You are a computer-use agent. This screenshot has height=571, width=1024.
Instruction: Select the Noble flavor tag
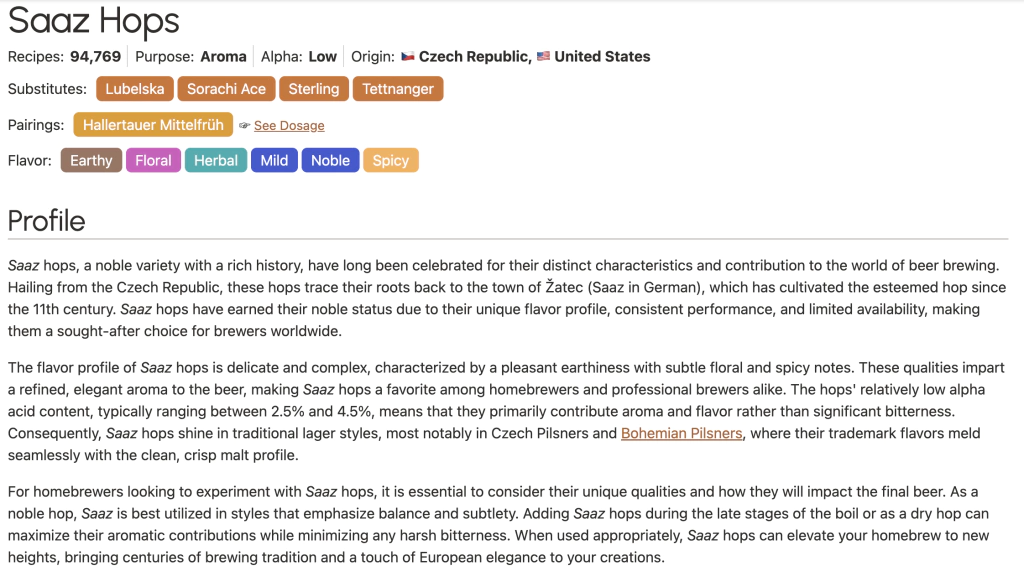click(x=330, y=161)
